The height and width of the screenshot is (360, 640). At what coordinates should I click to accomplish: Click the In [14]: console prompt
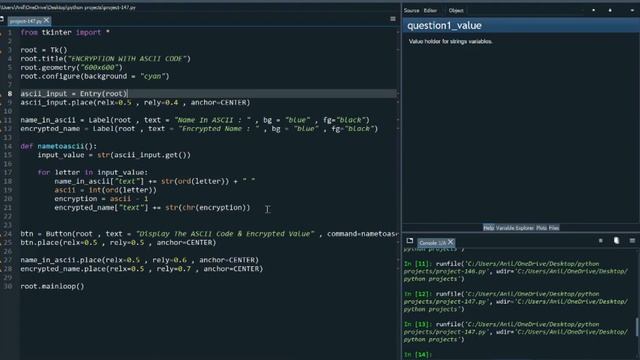pos(418,355)
